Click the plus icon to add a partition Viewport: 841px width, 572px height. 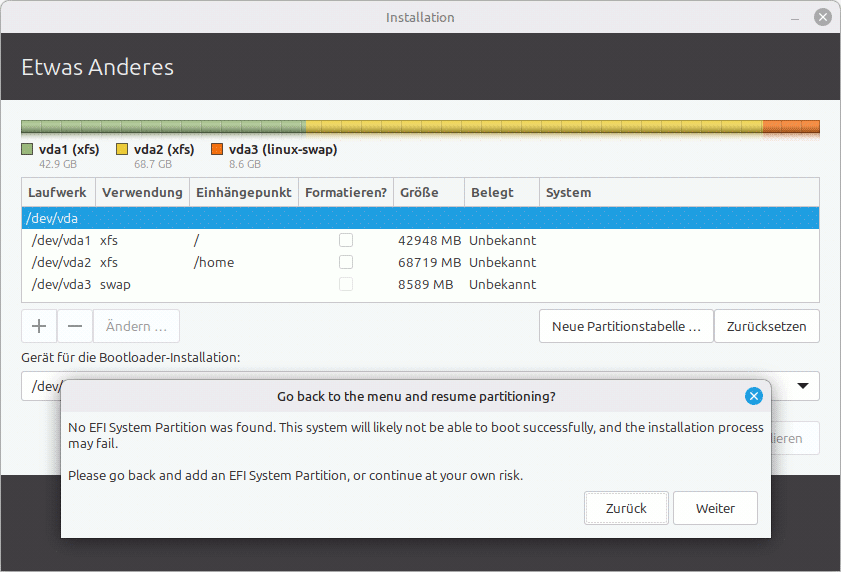39,326
